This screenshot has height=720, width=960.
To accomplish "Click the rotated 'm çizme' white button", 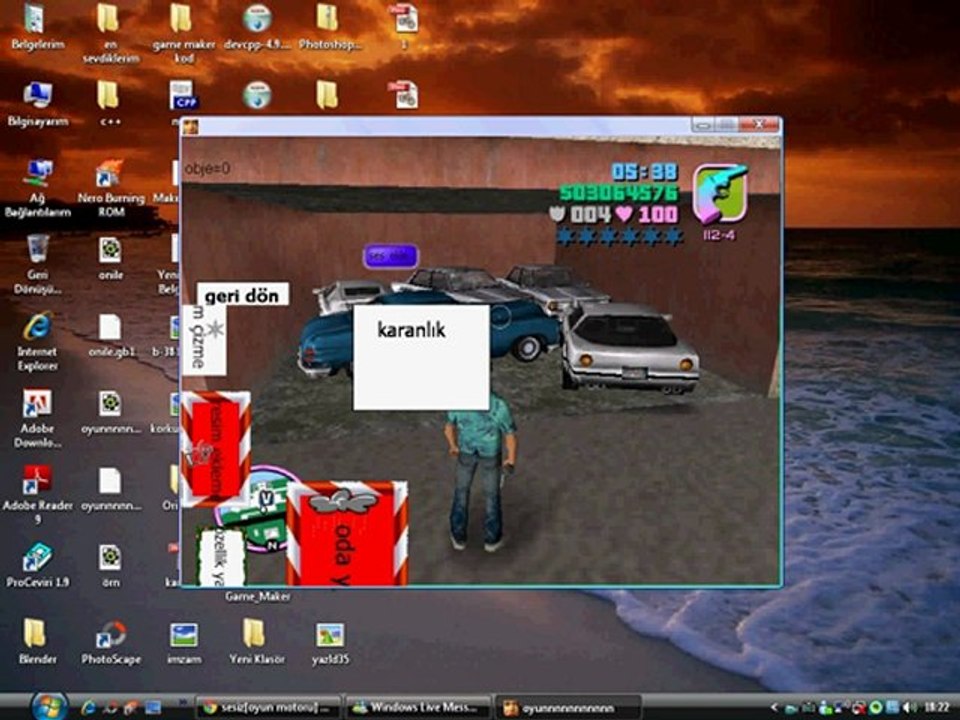I will click(204, 339).
